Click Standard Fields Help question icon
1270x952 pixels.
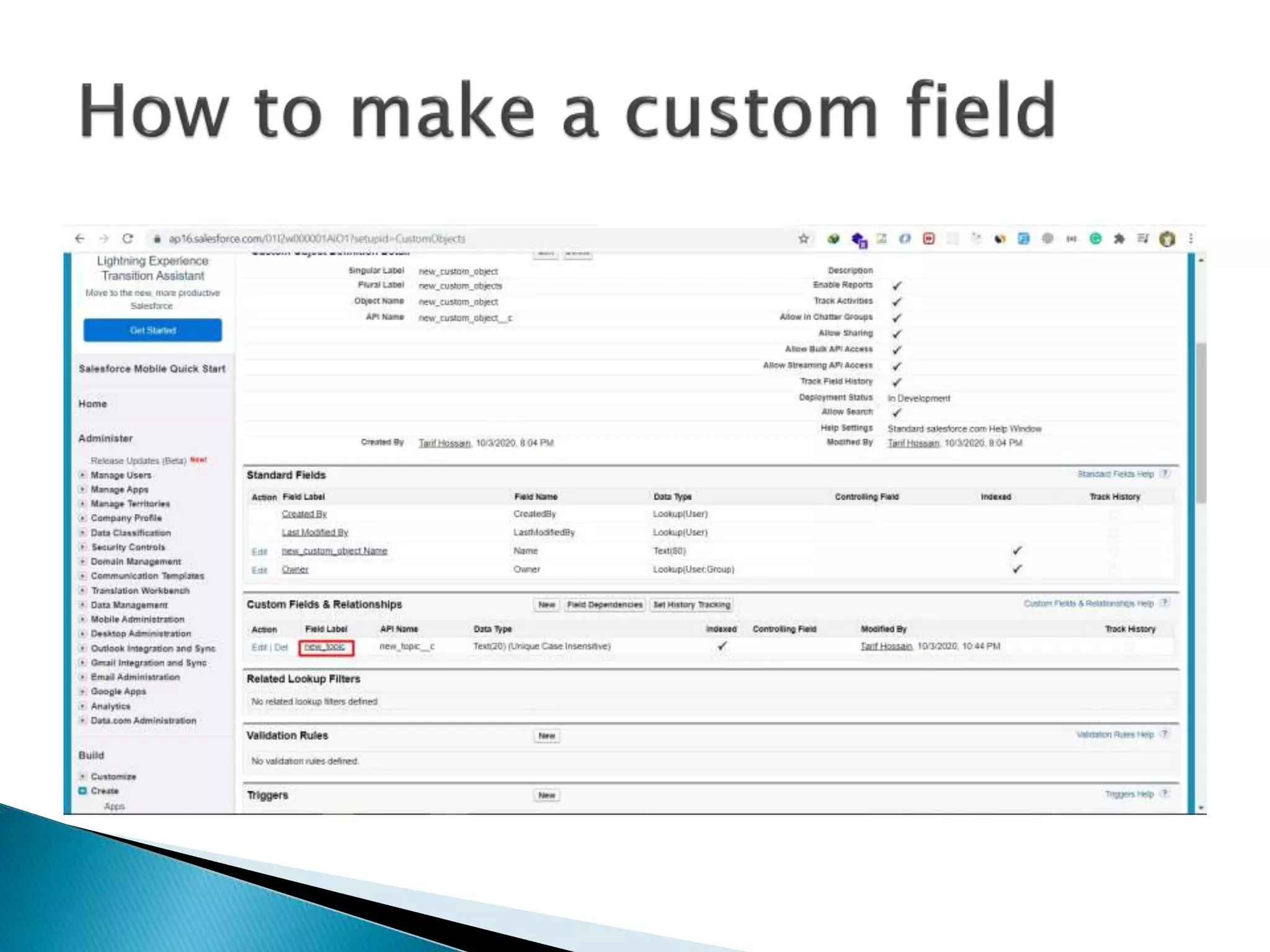pos(1165,474)
